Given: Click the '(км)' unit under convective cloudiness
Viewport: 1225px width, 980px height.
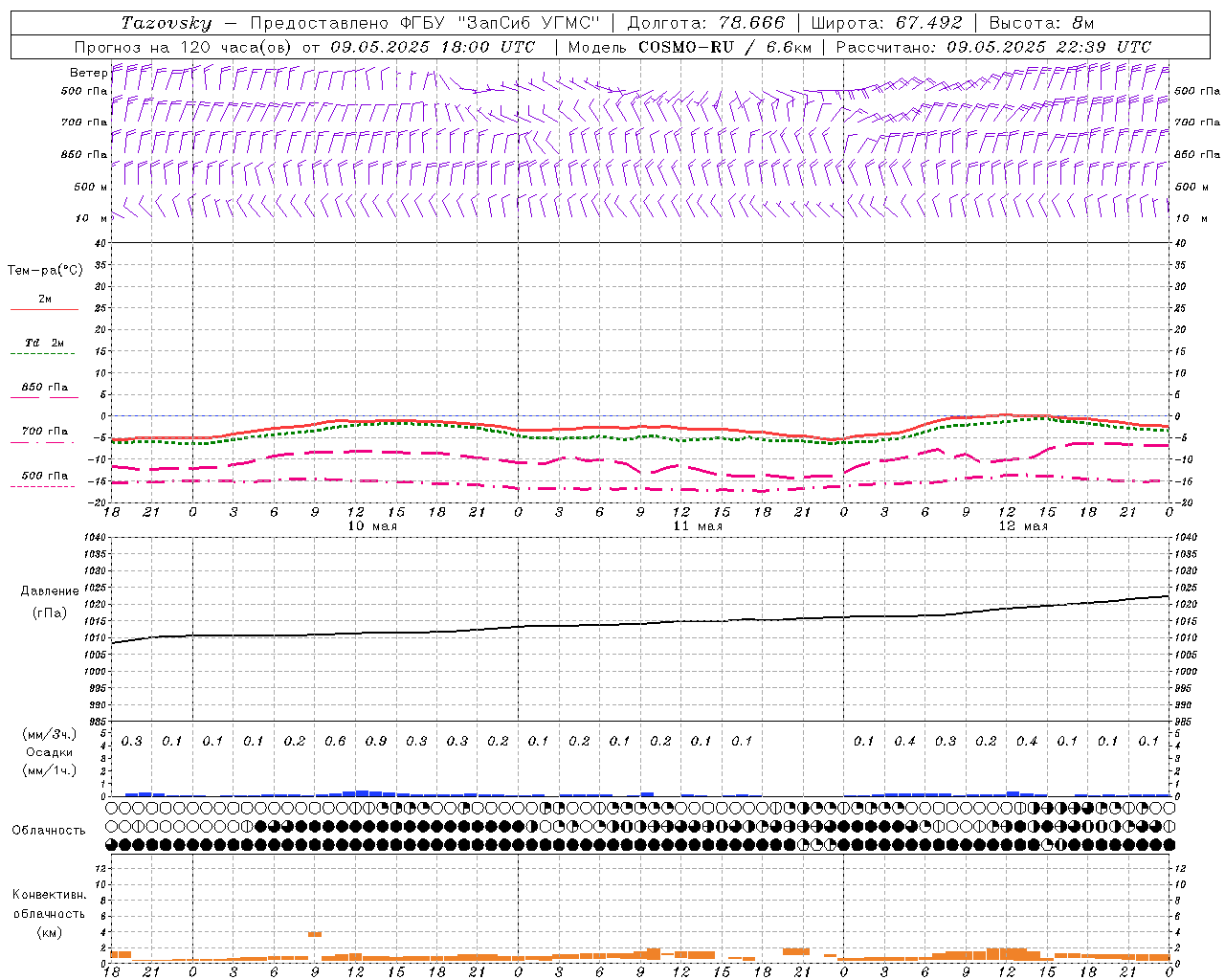Looking at the screenshot, I should tap(49, 932).
